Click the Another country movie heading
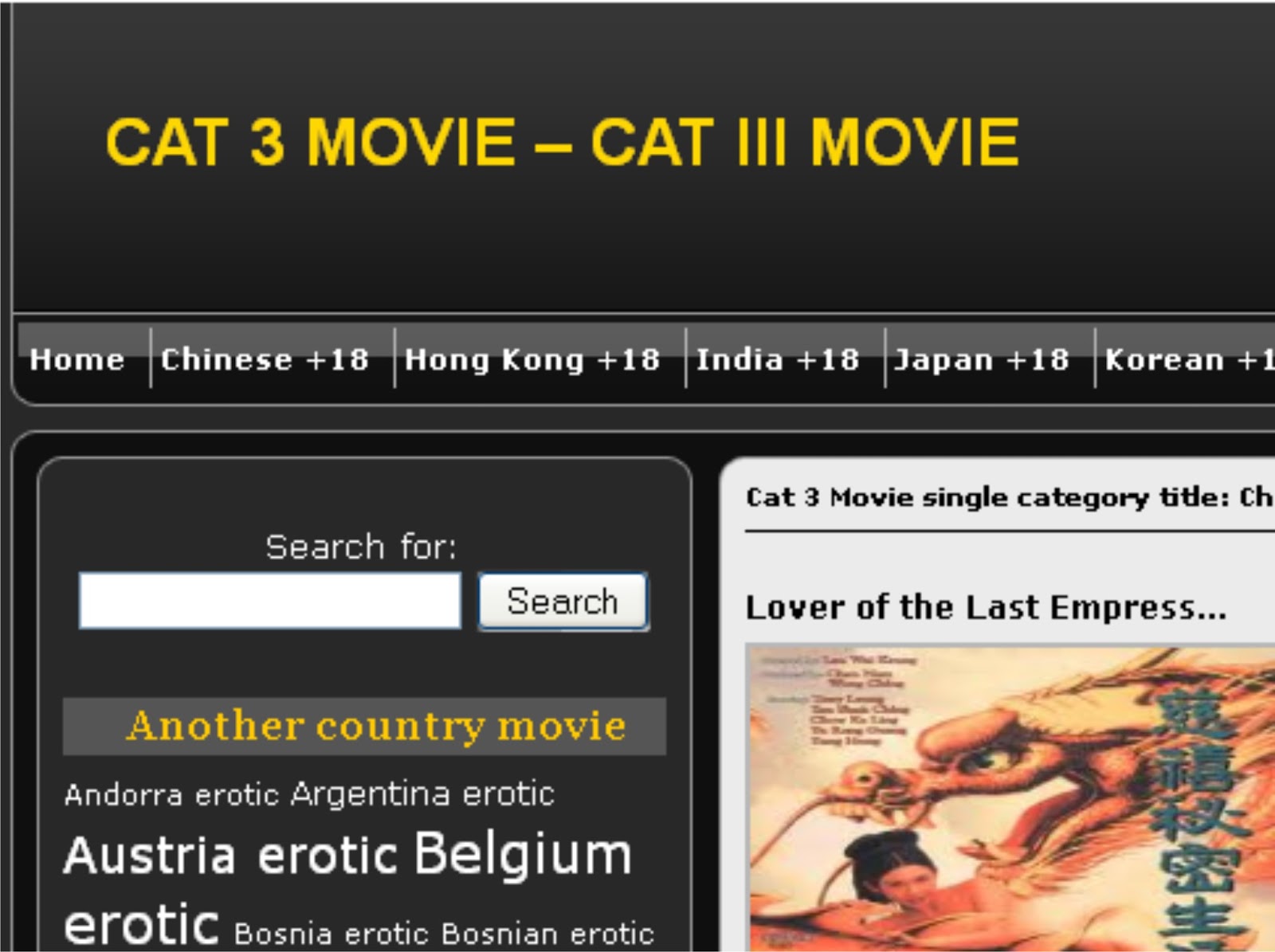The width and height of the screenshot is (1275, 952). tap(375, 726)
